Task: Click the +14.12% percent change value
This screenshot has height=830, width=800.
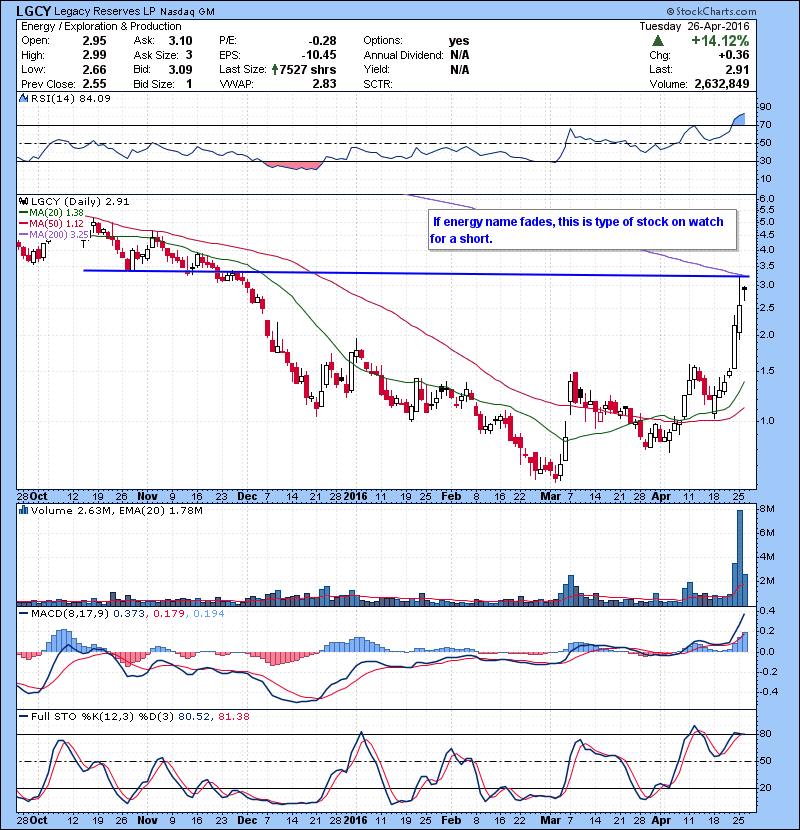Action: (720, 41)
